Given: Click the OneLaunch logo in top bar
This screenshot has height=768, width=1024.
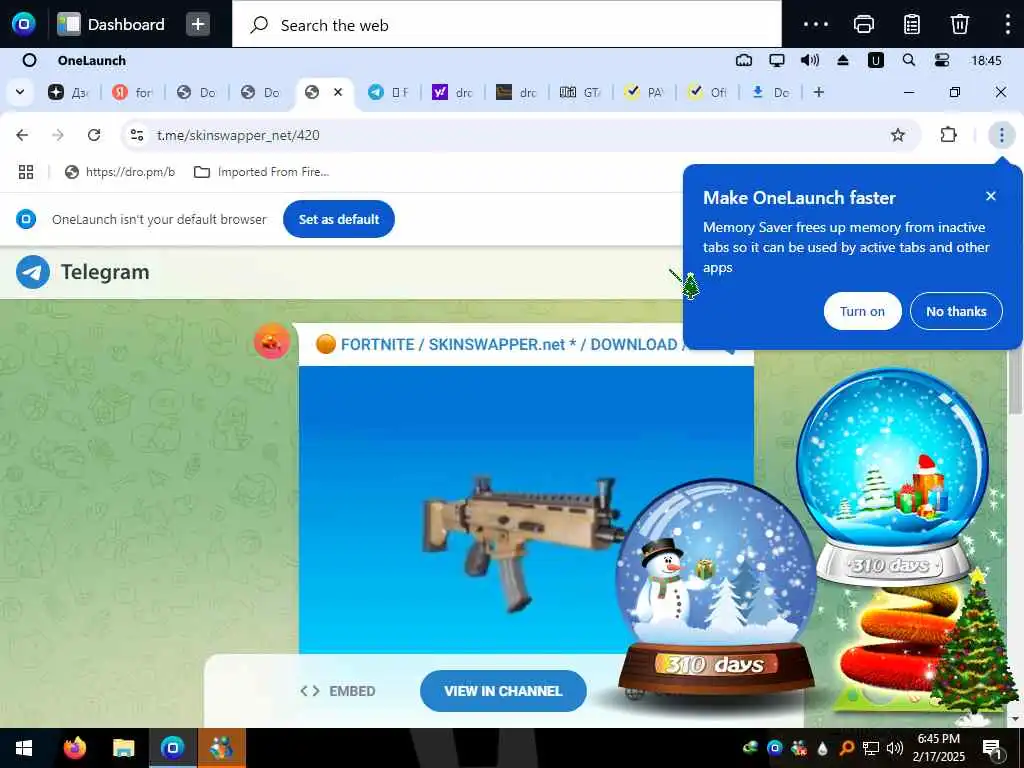Looking at the screenshot, I should tap(24, 24).
